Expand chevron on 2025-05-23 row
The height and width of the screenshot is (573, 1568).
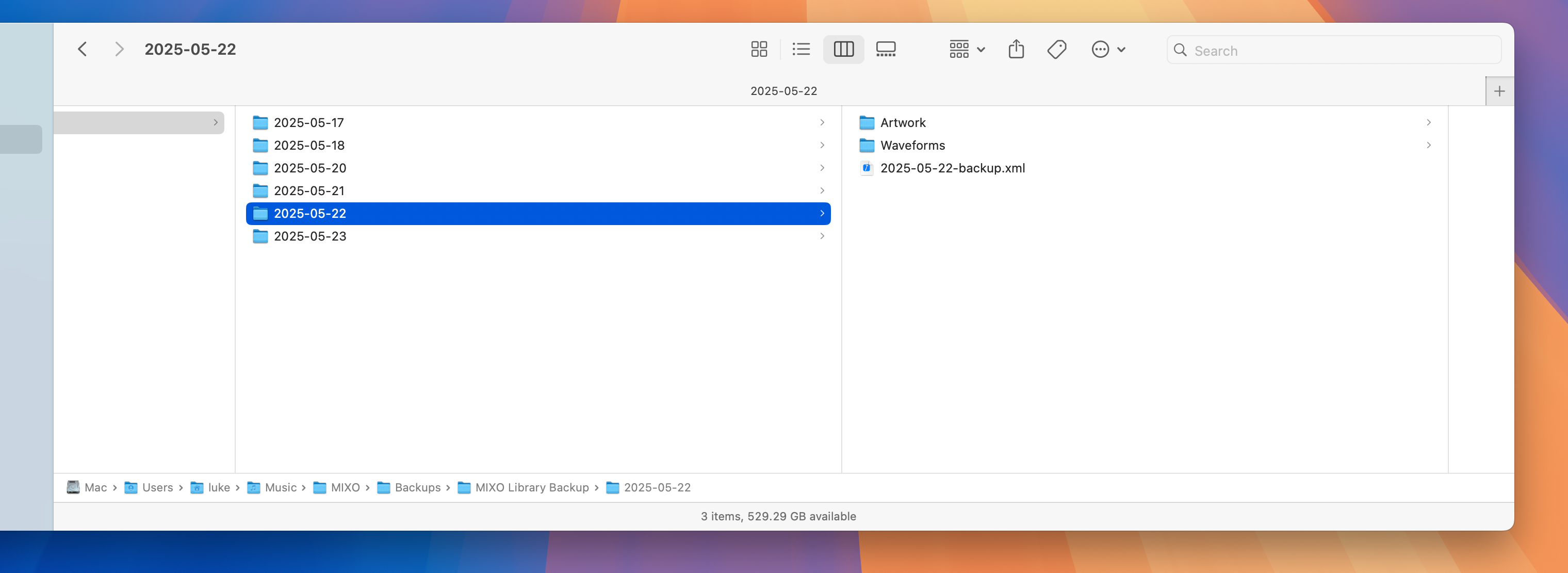(x=822, y=236)
